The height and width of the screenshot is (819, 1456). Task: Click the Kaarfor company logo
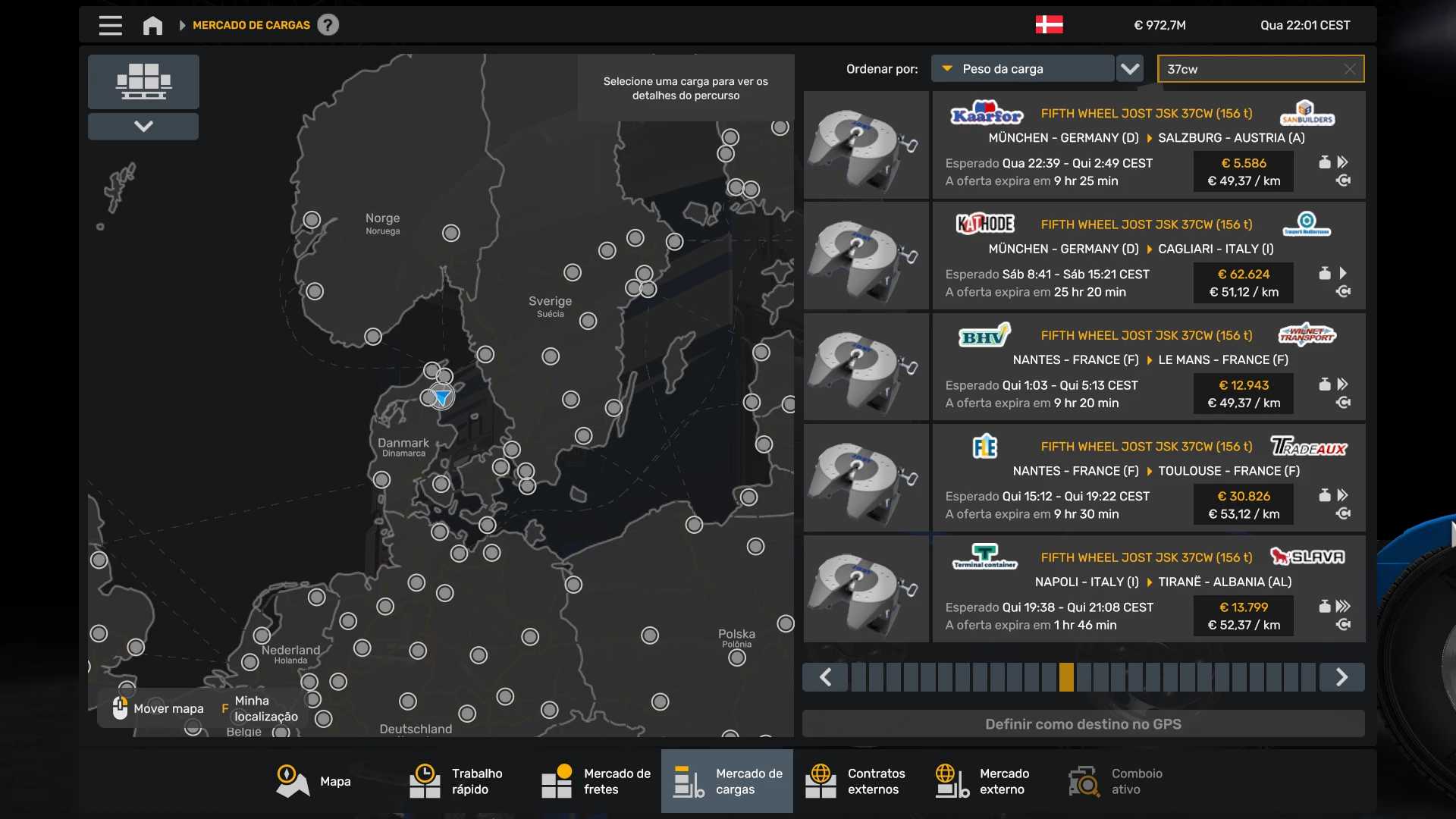[987, 114]
